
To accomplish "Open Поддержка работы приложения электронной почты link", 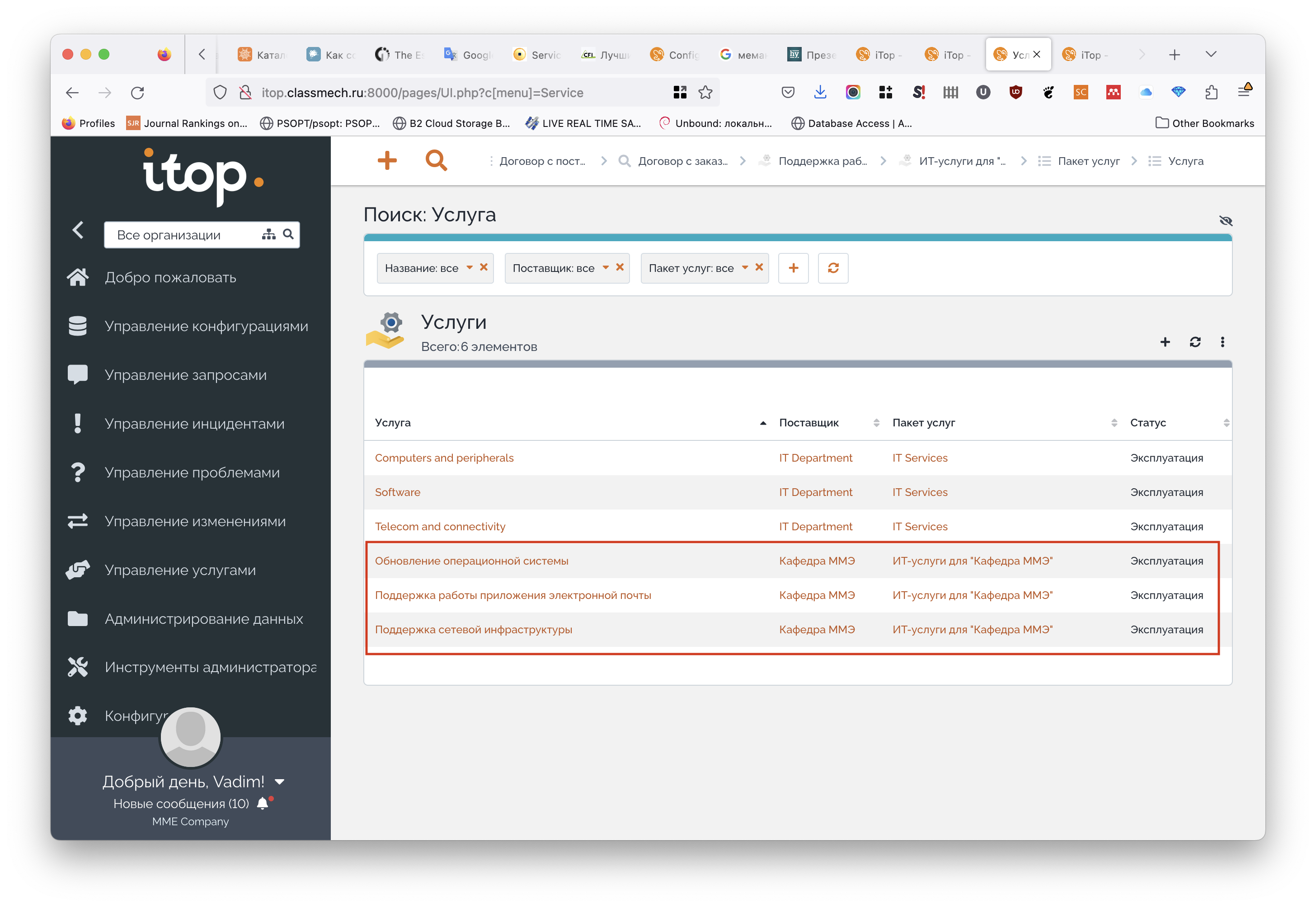I will (x=513, y=596).
